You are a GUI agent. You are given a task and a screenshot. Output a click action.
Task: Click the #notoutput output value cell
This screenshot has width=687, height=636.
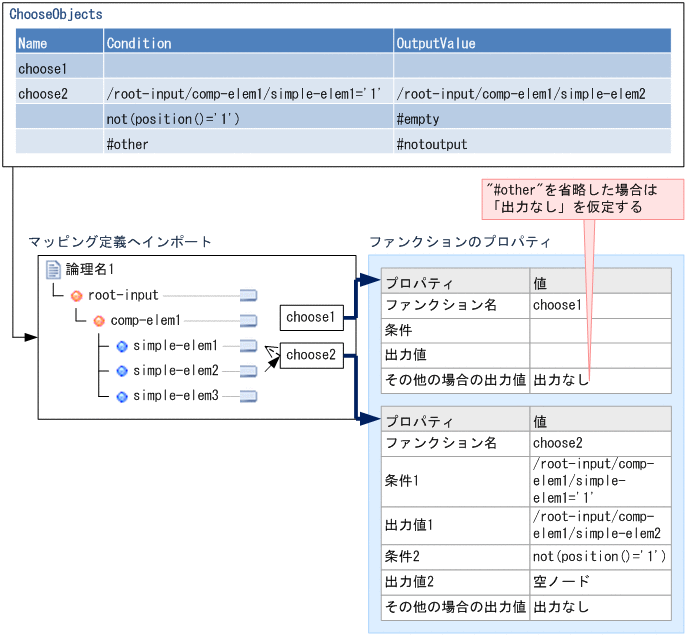[x=531, y=144]
